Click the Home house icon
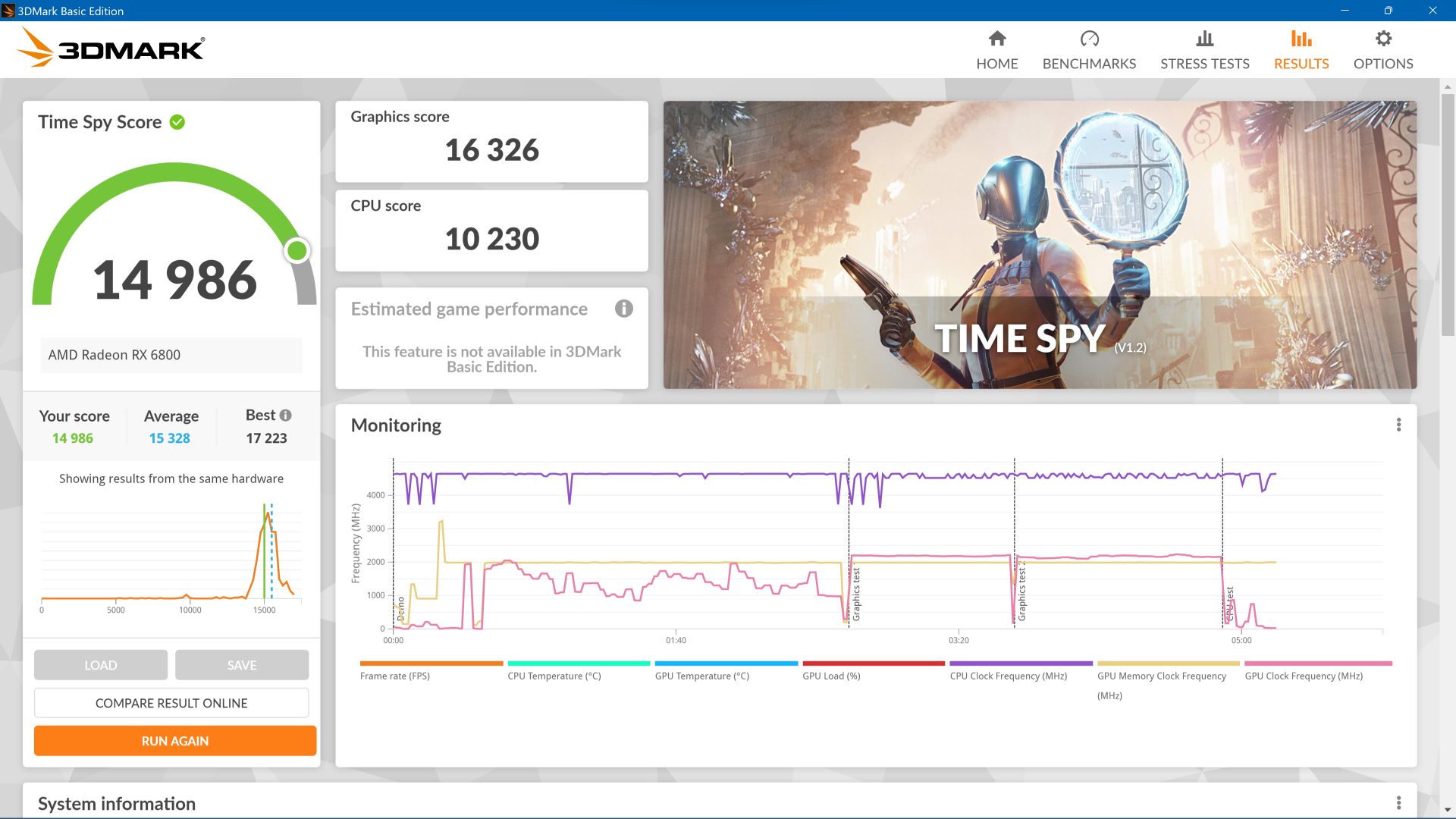1456x819 pixels. click(996, 39)
